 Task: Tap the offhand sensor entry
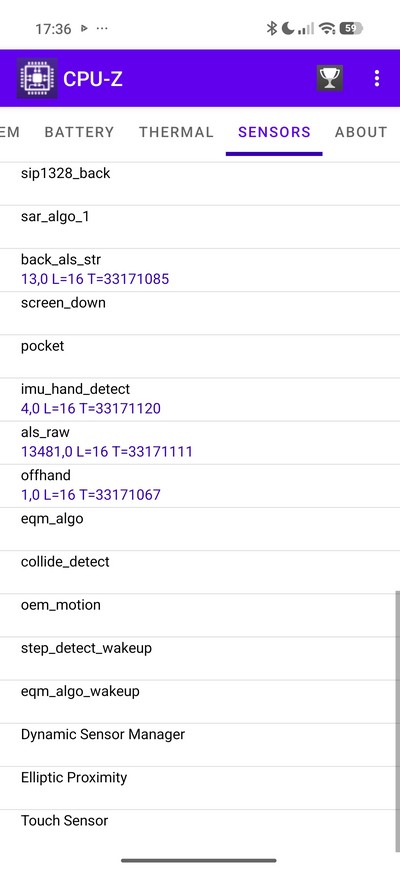pos(200,486)
